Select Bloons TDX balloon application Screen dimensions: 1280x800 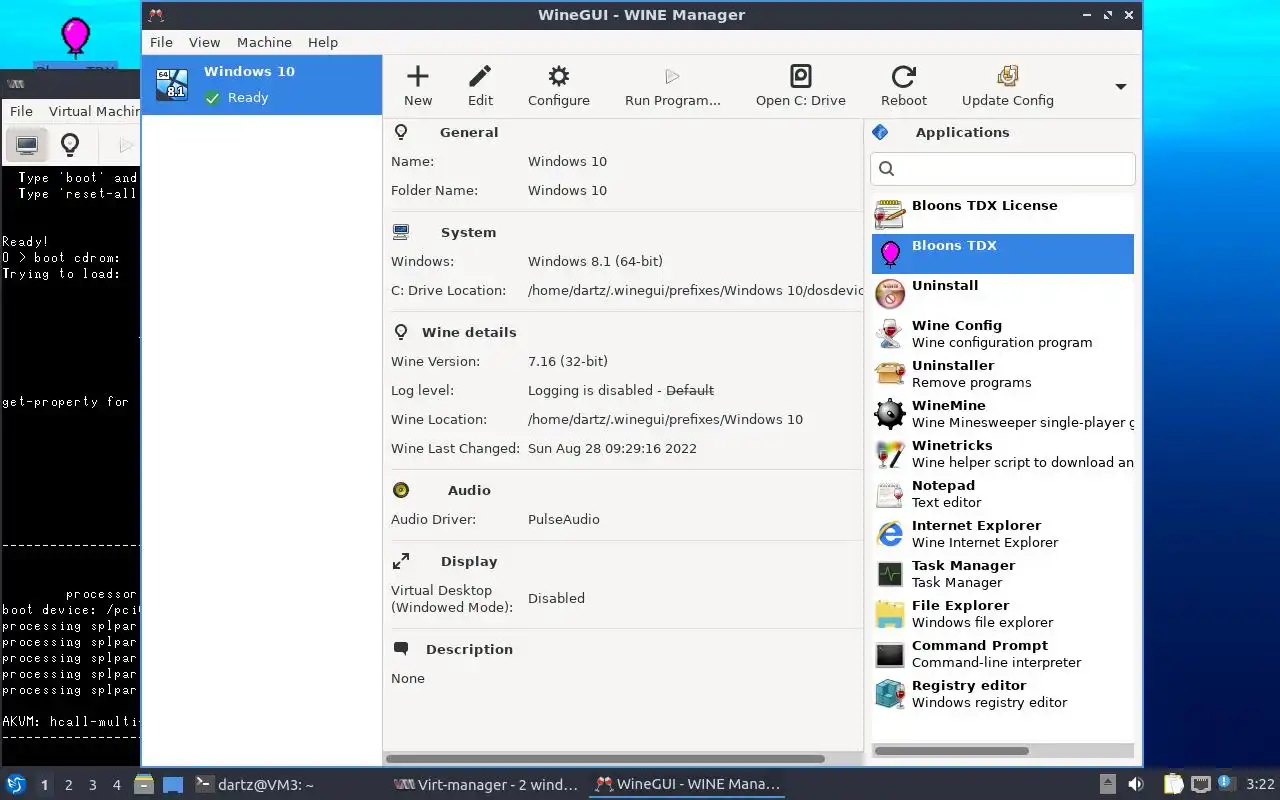1003,254
